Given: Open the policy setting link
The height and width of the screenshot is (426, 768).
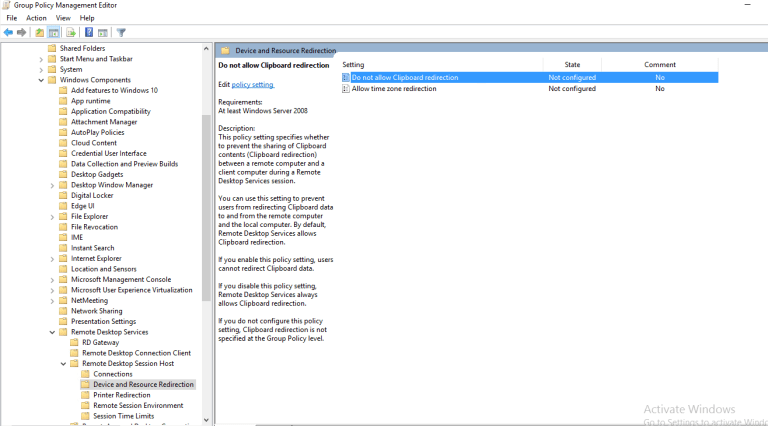Looking at the screenshot, I should [x=252, y=85].
